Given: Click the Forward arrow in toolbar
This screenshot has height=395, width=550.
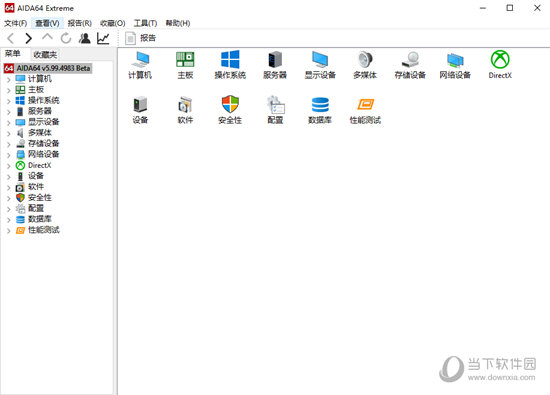Looking at the screenshot, I should pos(28,38).
